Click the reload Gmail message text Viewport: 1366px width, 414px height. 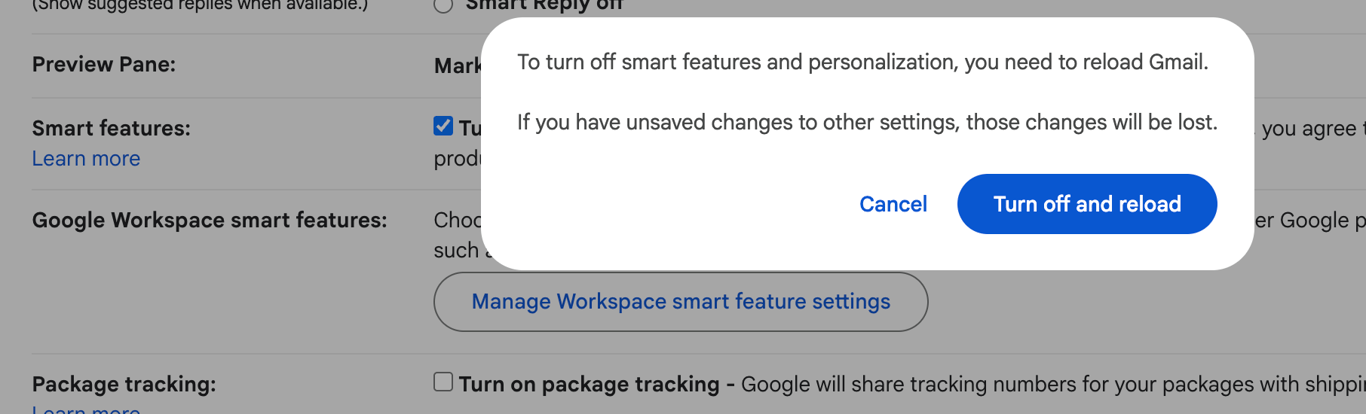862,62
